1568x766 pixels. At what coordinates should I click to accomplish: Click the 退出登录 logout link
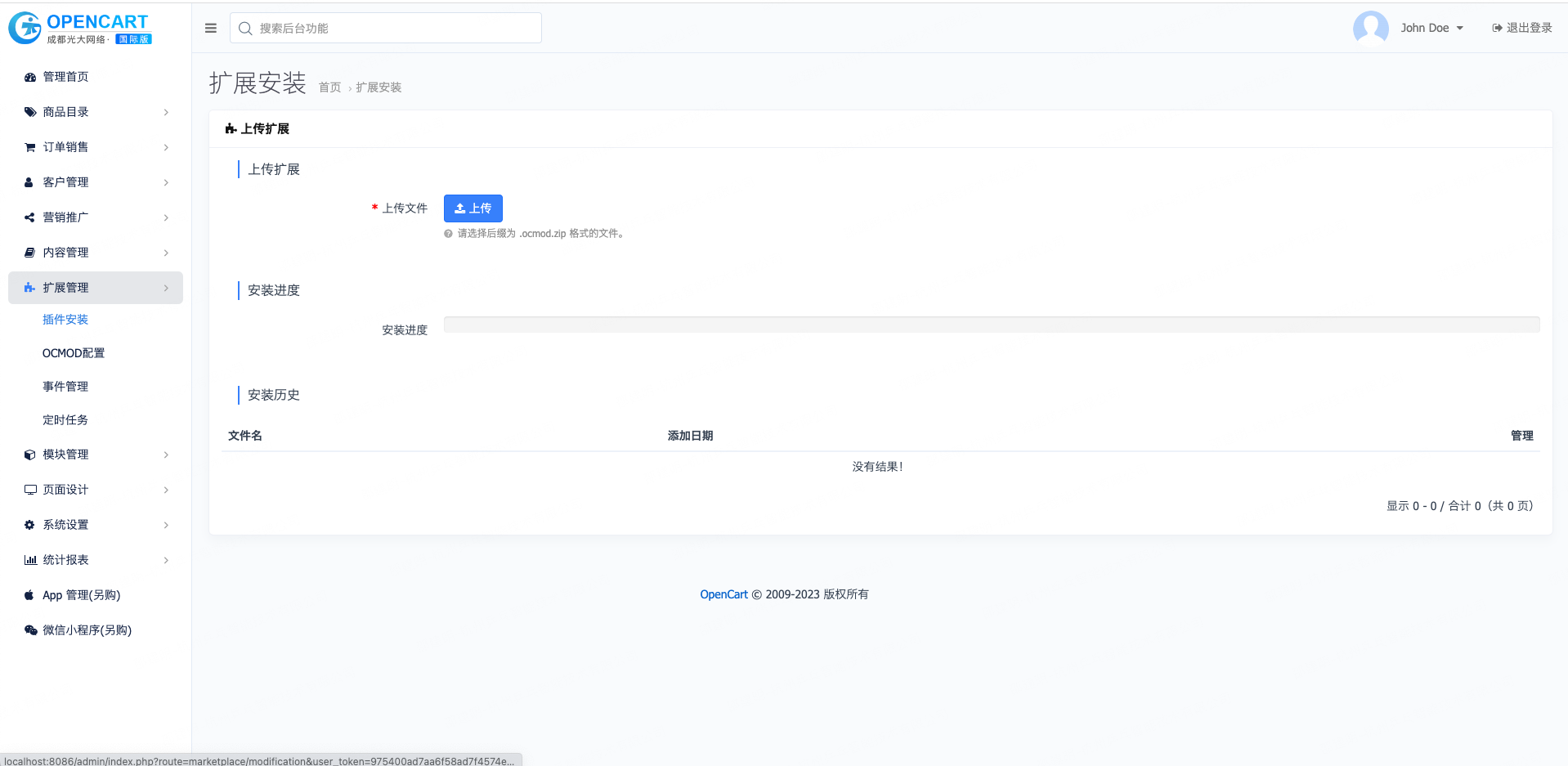point(1522,28)
